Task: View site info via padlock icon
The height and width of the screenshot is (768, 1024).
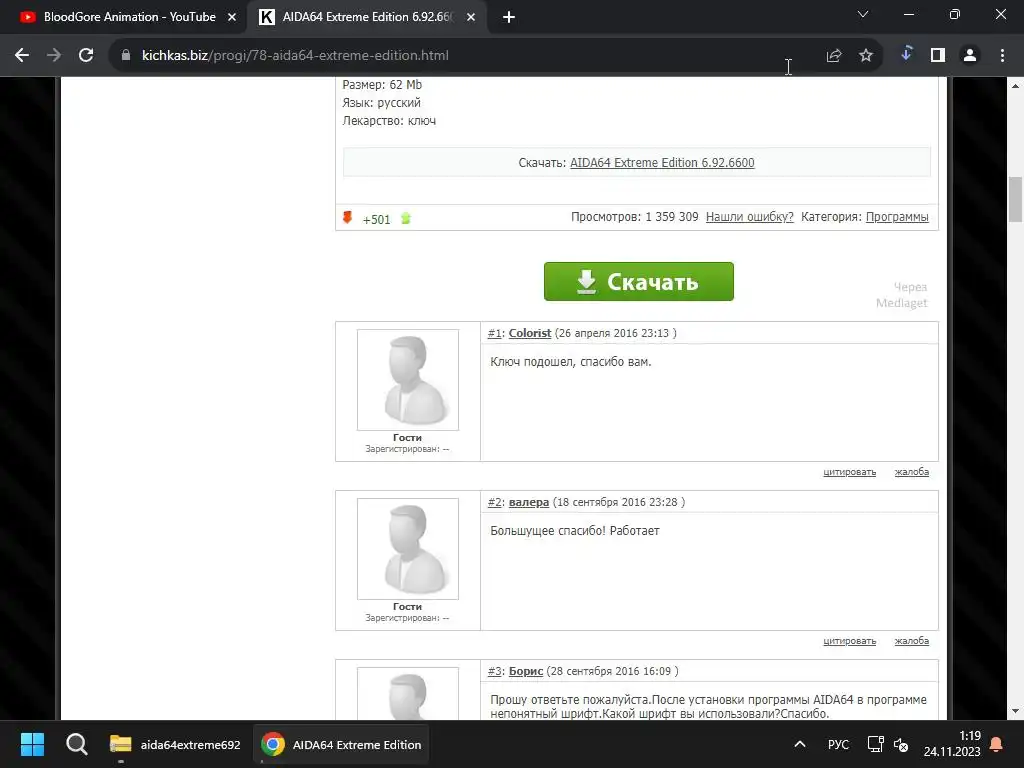Action: [x=126, y=56]
